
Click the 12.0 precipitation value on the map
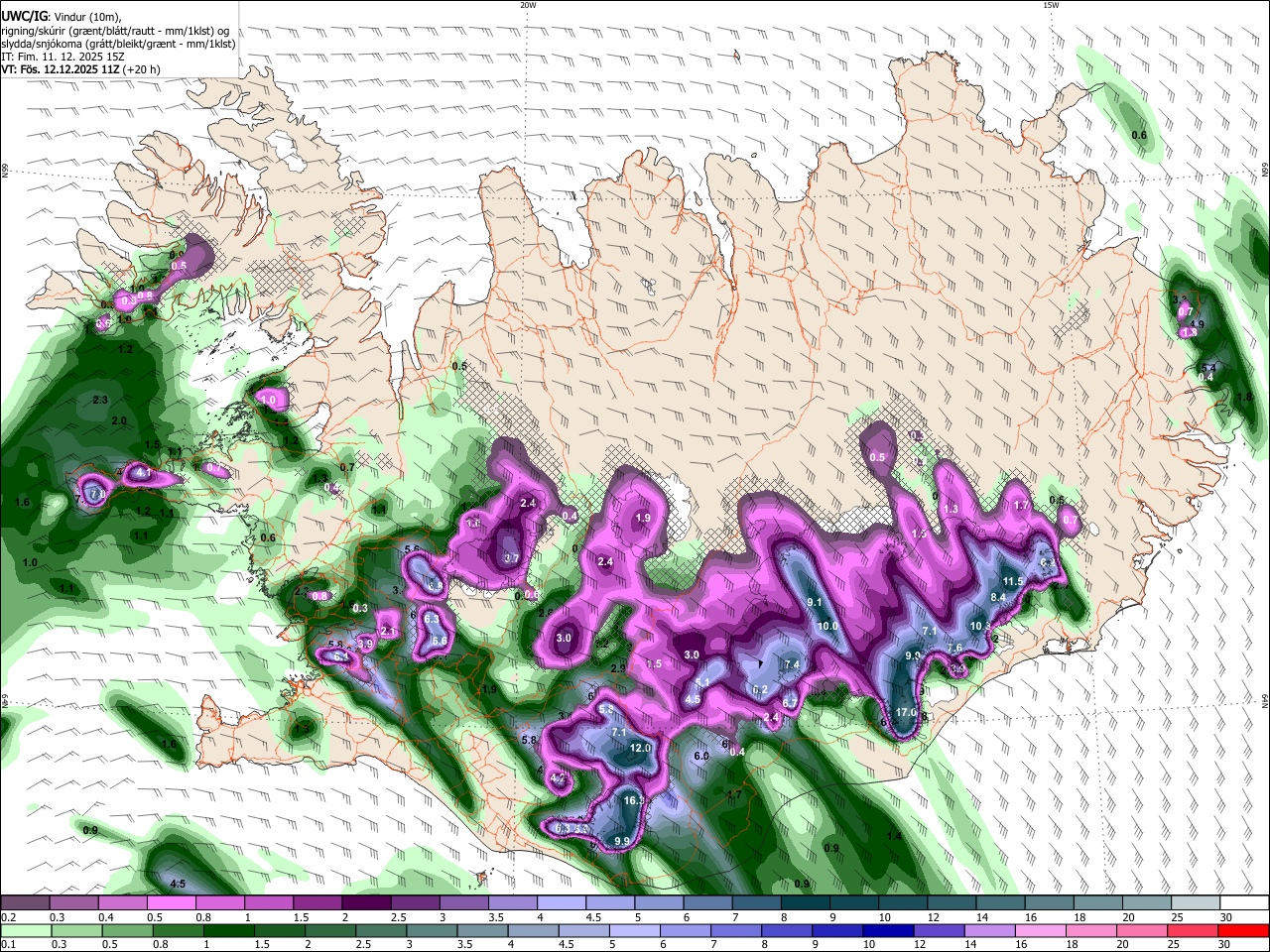point(640,748)
